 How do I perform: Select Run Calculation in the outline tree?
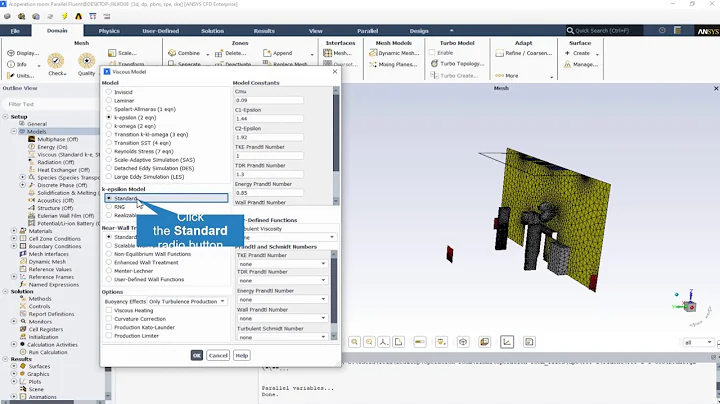click(48, 352)
